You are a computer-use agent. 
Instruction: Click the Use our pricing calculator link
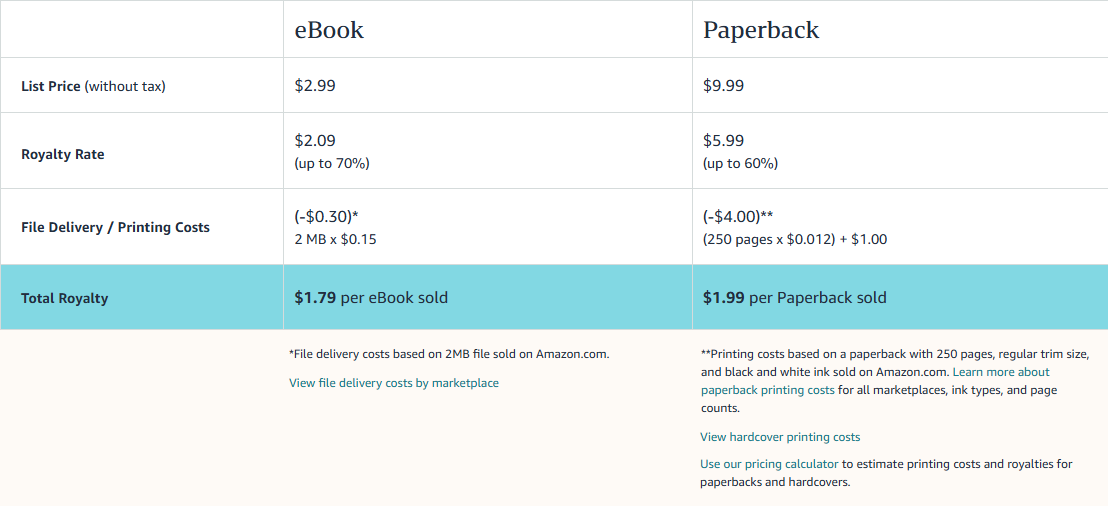pyautogui.click(x=769, y=464)
